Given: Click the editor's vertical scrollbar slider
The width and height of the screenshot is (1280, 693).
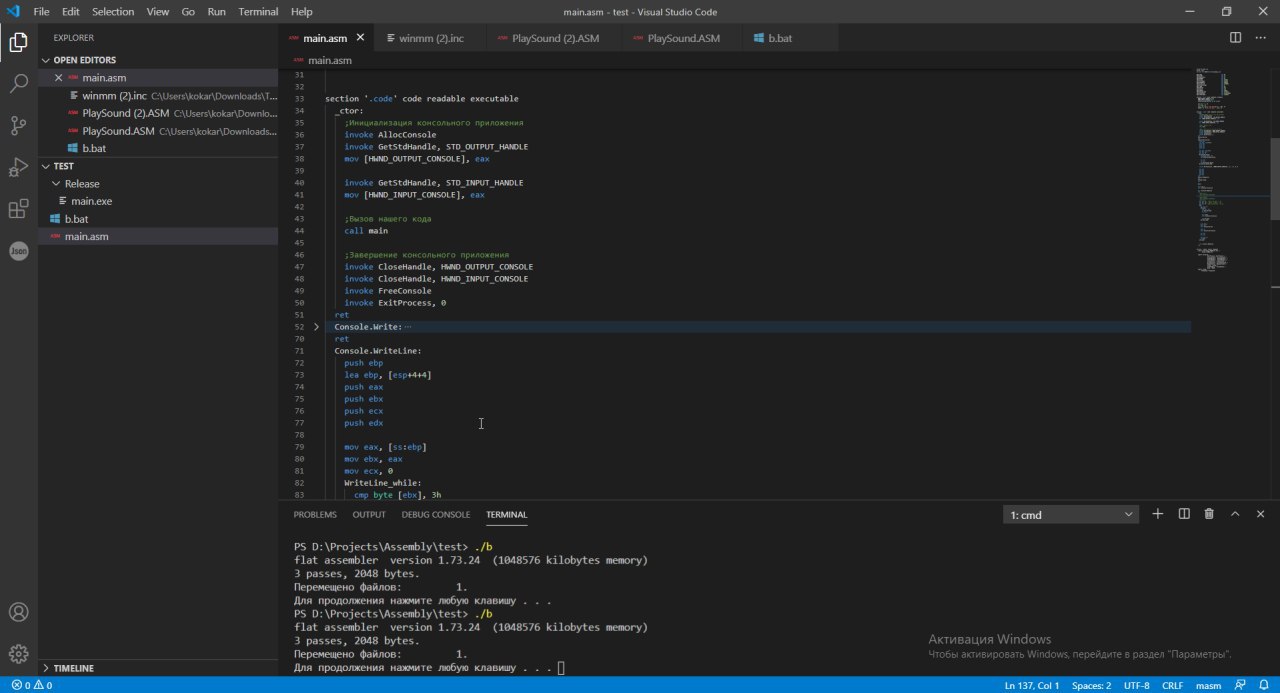Looking at the screenshot, I should pos(1274,180).
